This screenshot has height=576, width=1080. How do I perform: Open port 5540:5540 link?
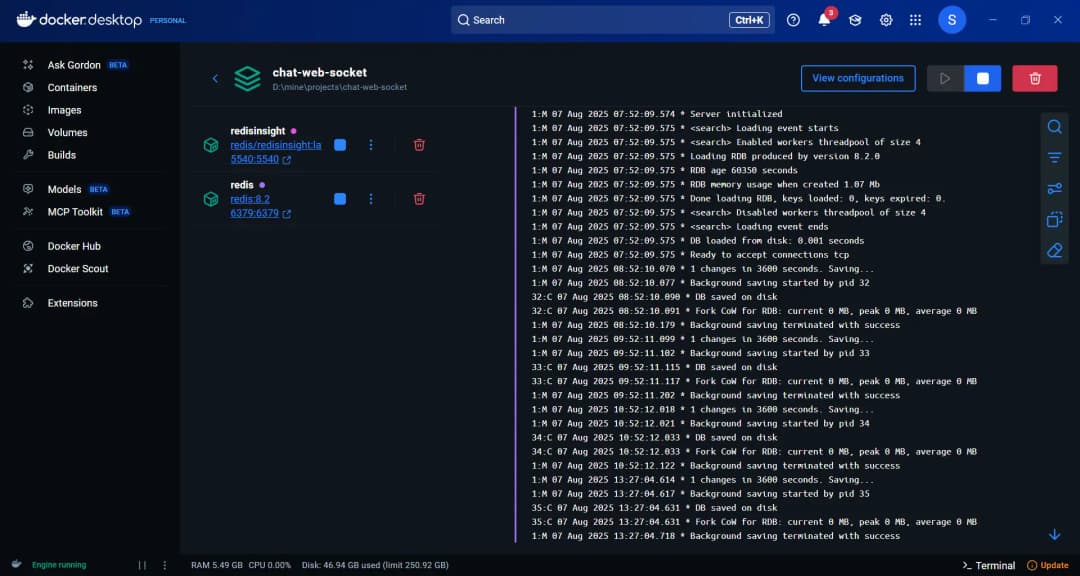click(x=255, y=160)
